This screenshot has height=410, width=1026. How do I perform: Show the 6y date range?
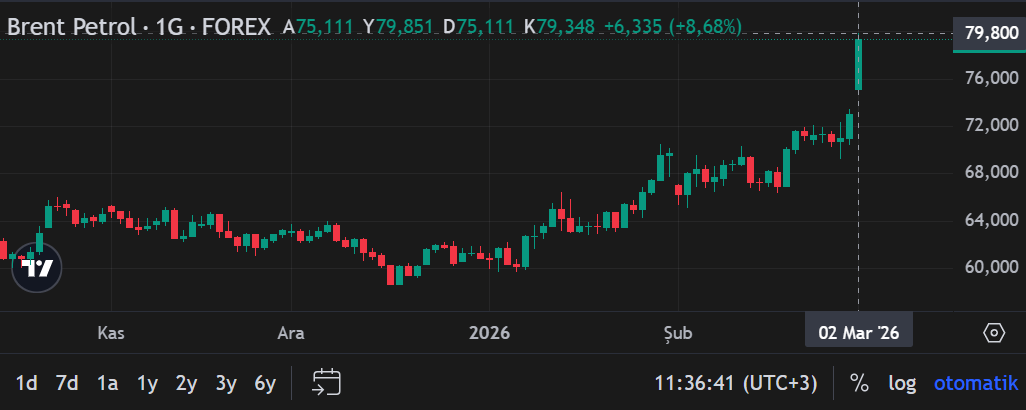pos(265,382)
